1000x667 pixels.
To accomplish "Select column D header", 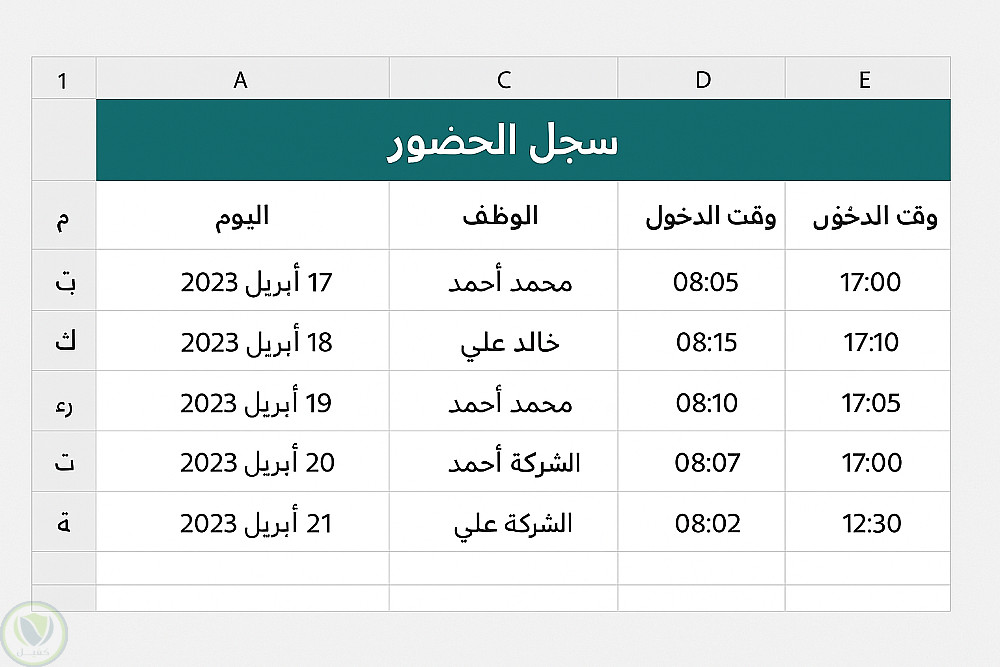I will pos(702,81).
